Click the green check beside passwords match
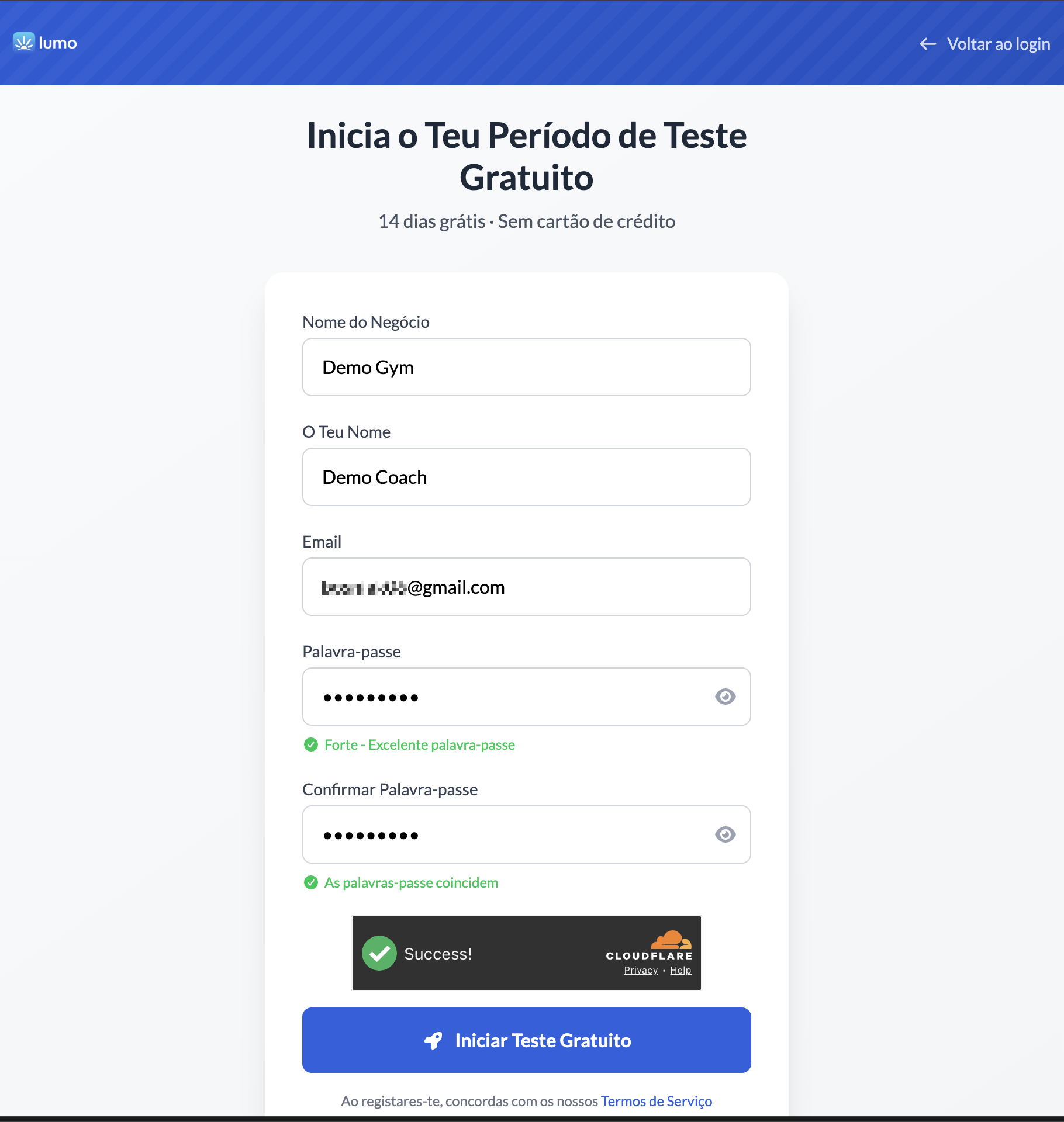Screen dimensions: 1064x1122 pyautogui.click(x=311, y=882)
